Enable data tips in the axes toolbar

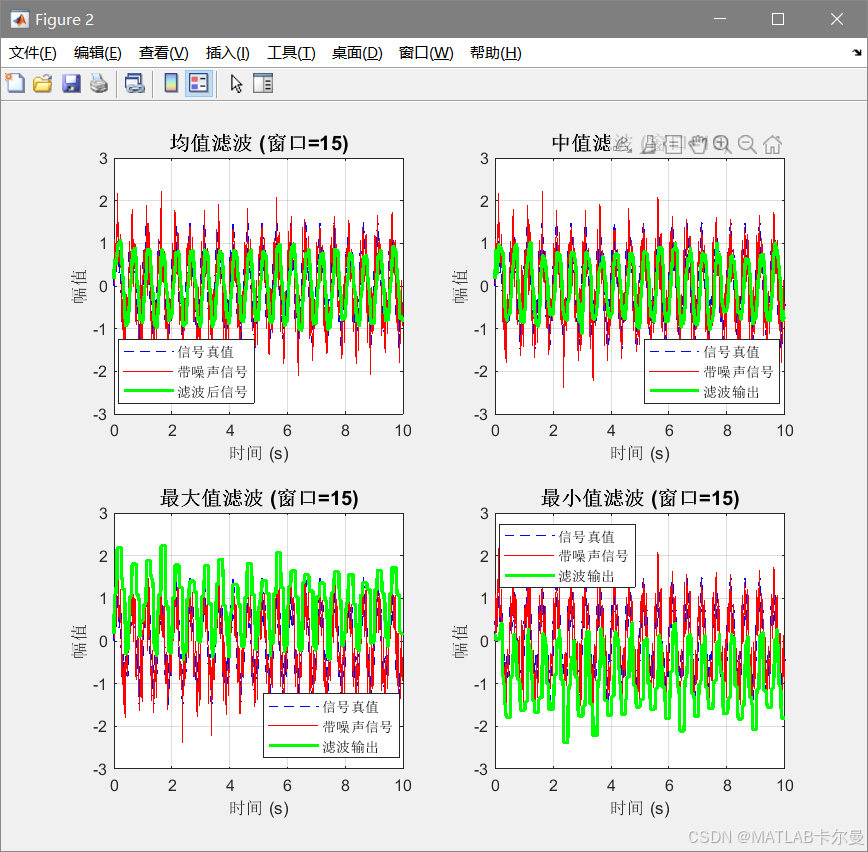tap(673, 144)
